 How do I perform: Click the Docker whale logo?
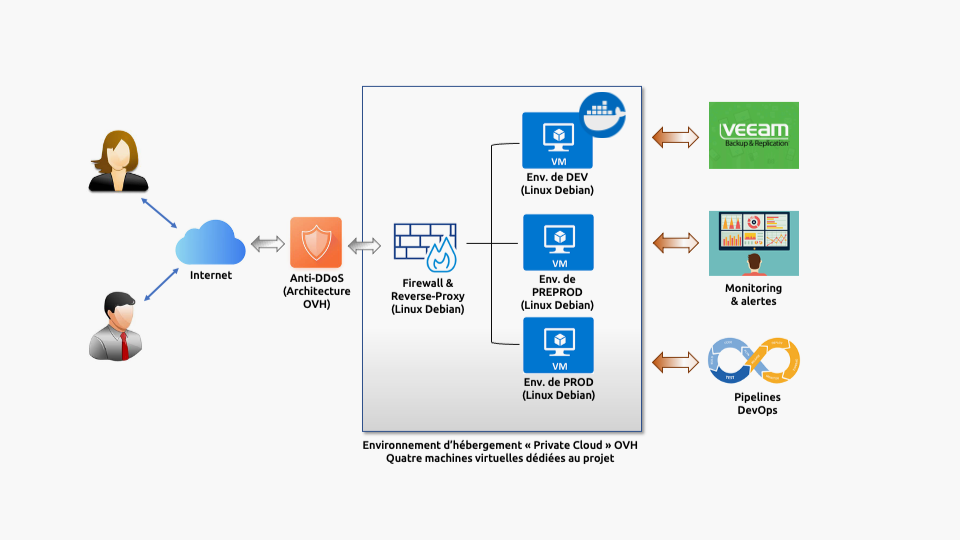tap(603, 111)
